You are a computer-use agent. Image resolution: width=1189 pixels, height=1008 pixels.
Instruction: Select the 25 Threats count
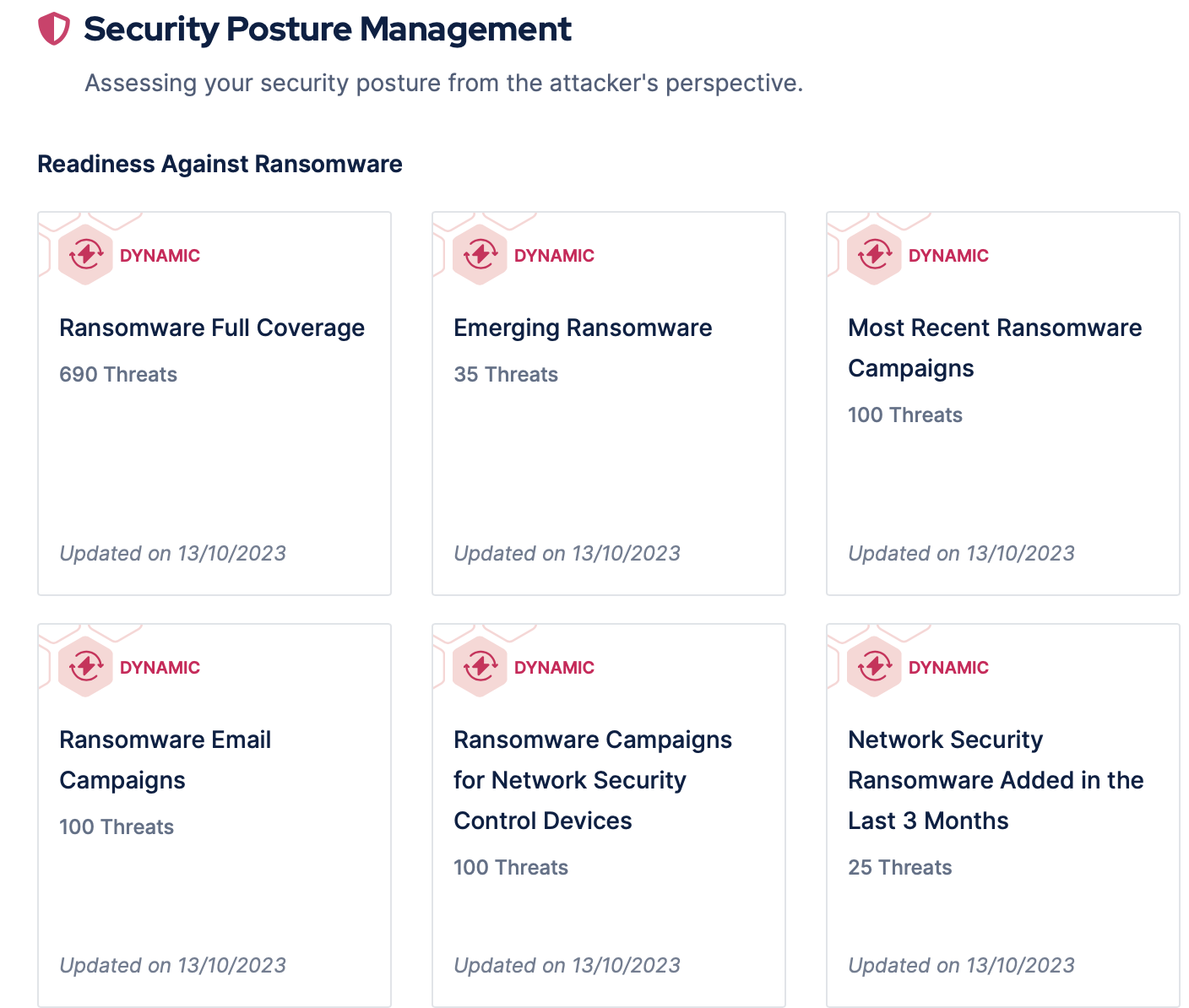pos(899,868)
